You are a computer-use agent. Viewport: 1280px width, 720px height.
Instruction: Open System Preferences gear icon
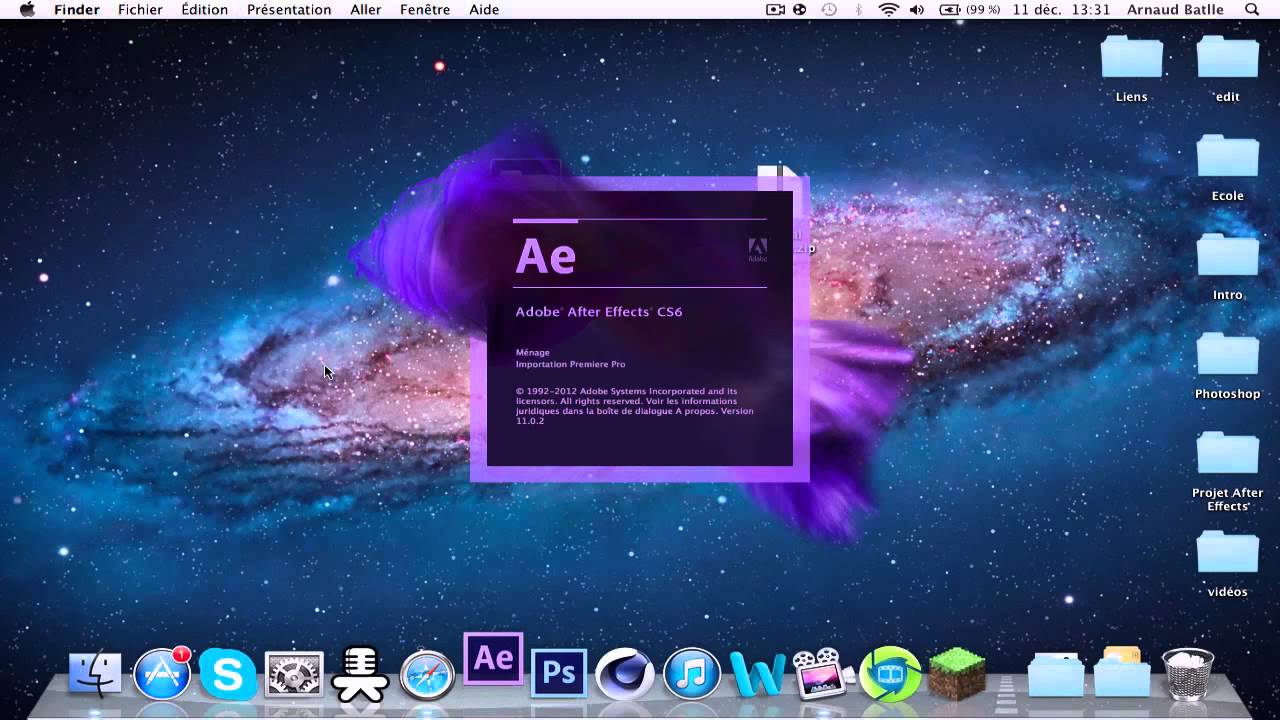pos(294,675)
